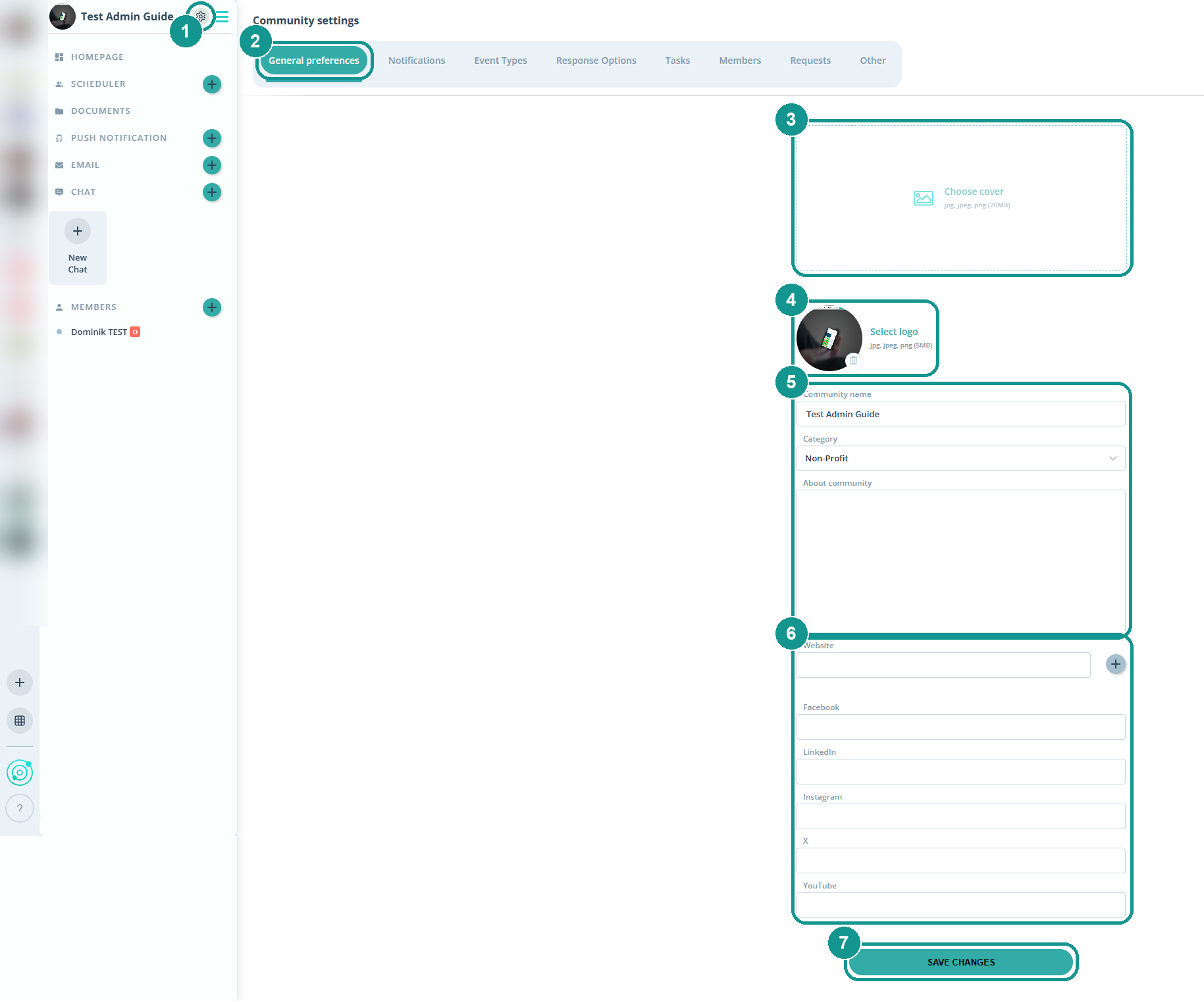Compose a new email plus icon
Viewport: 1204px width, 1001px height.
point(212,165)
